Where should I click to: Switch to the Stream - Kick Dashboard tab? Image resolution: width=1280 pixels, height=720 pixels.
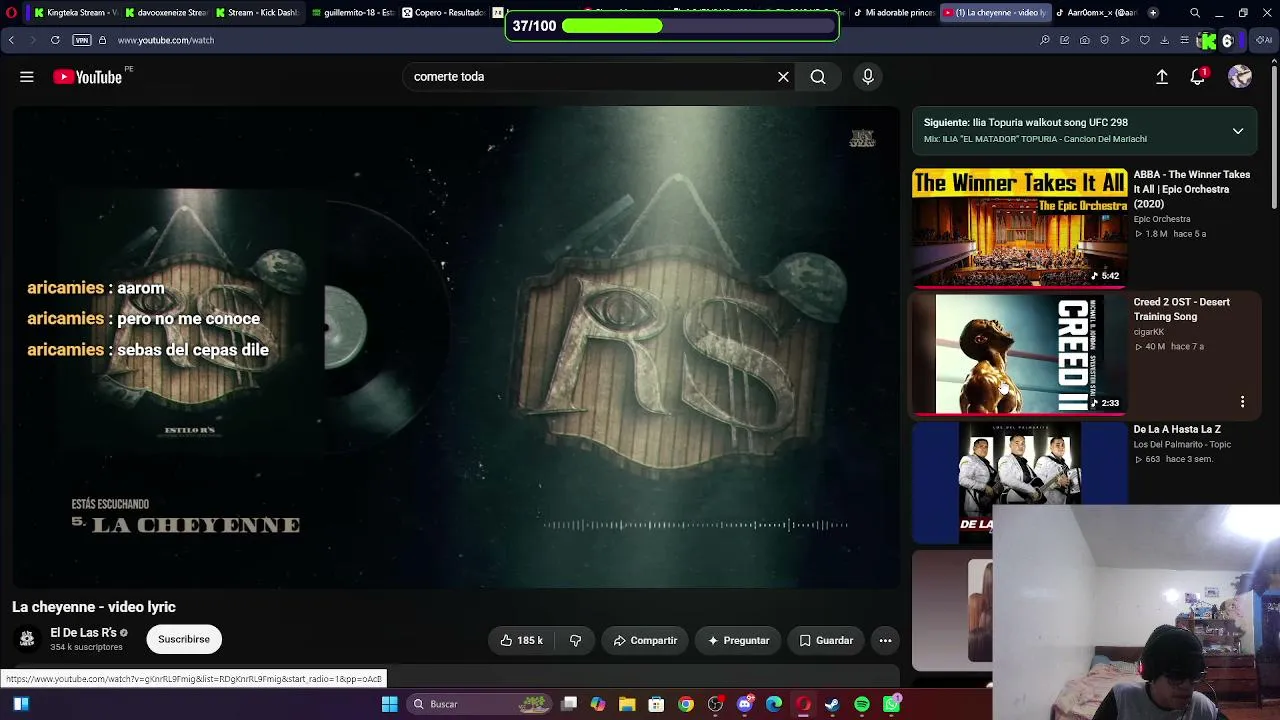257,13
